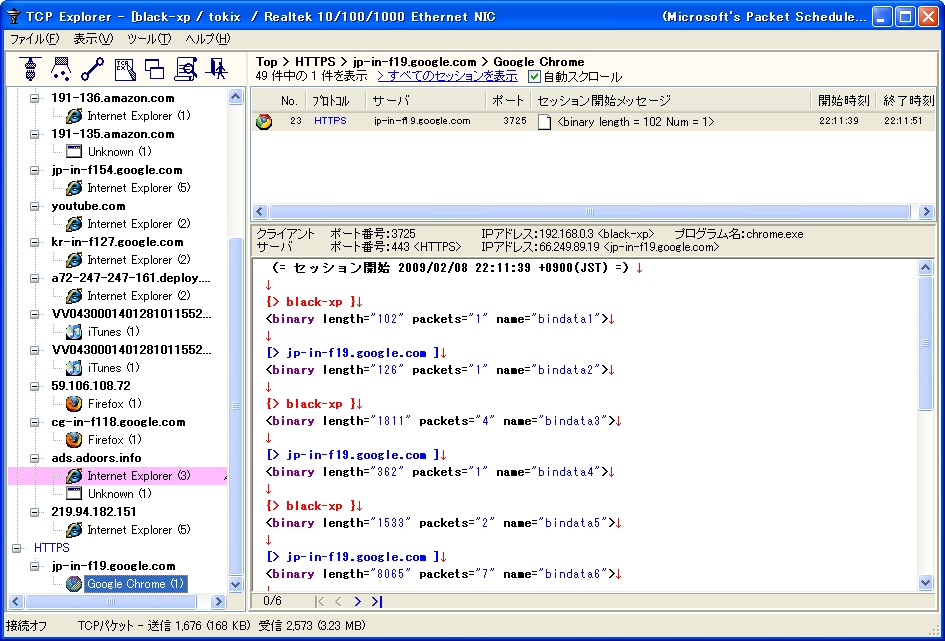The image size is (945, 641).
Task: Click the log search magnifier toolbar icon
Action: (x=186, y=69)
